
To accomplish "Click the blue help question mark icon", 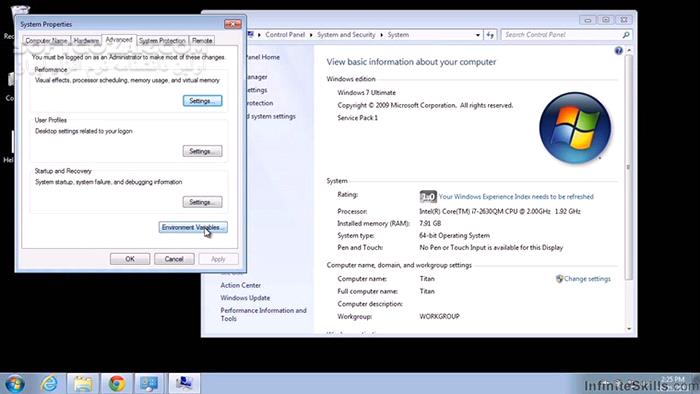I will 618,50.
